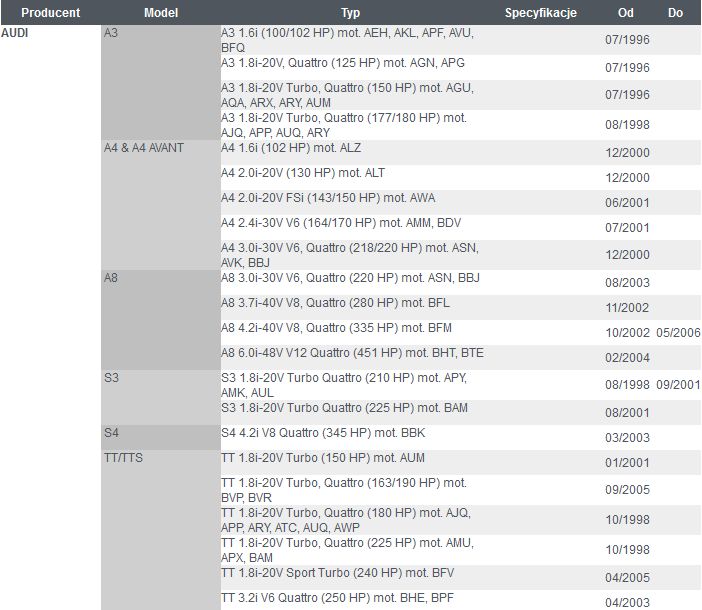The height and width of the screenshot is (610, 702).
Task: Click A8 4.2i-40V V8 mot. BFM
Action: pyautogui.click(x=336, y=328)
